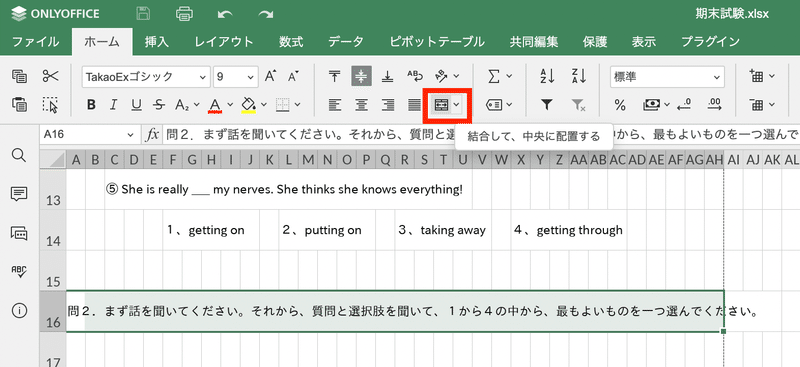Decrease the font size
Screen dimensions: 800x367
tap(293, 77)
